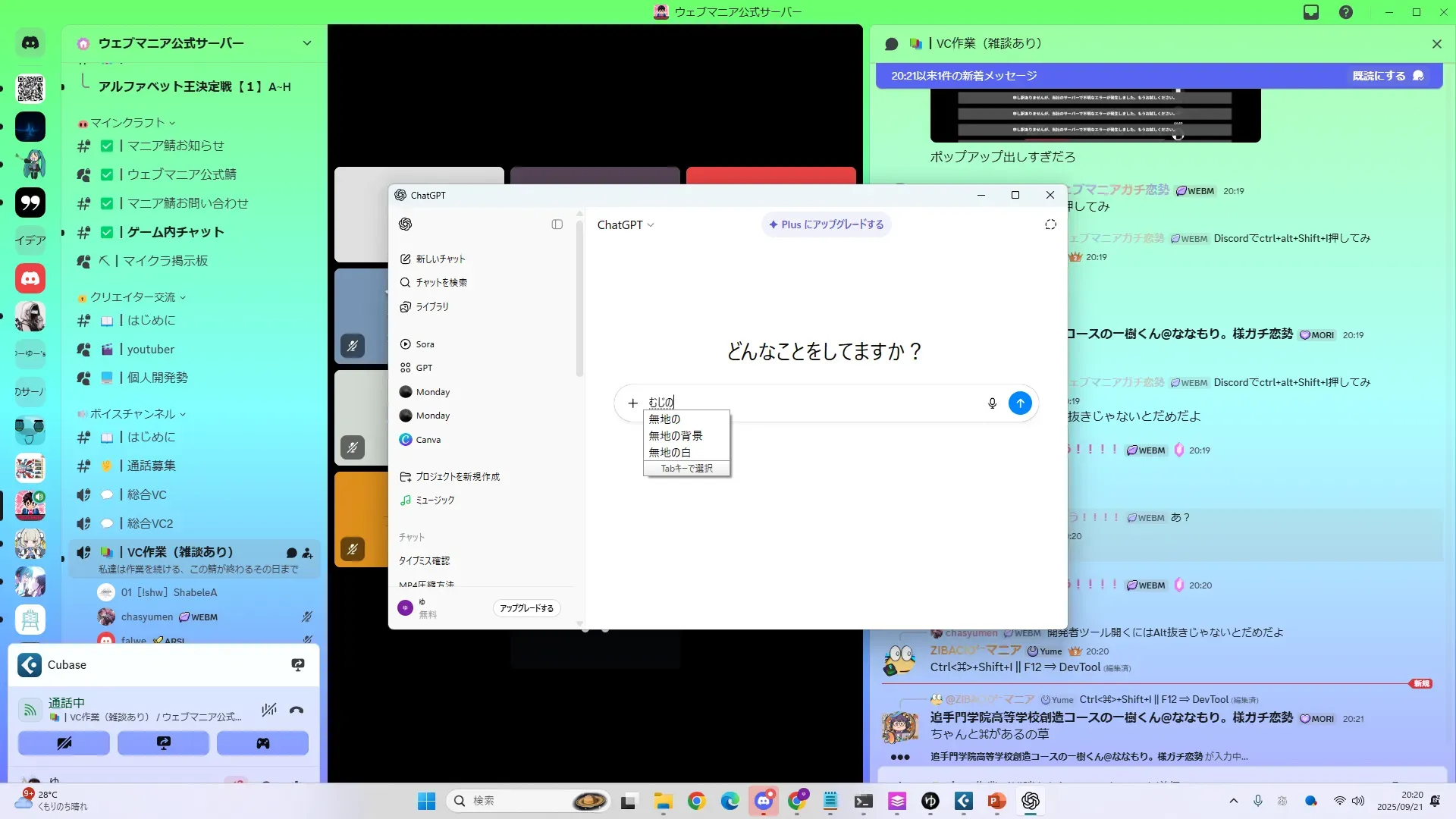Click 既読にする mark as read button
Screen dimensions: 1456x819
(1387, 76)
